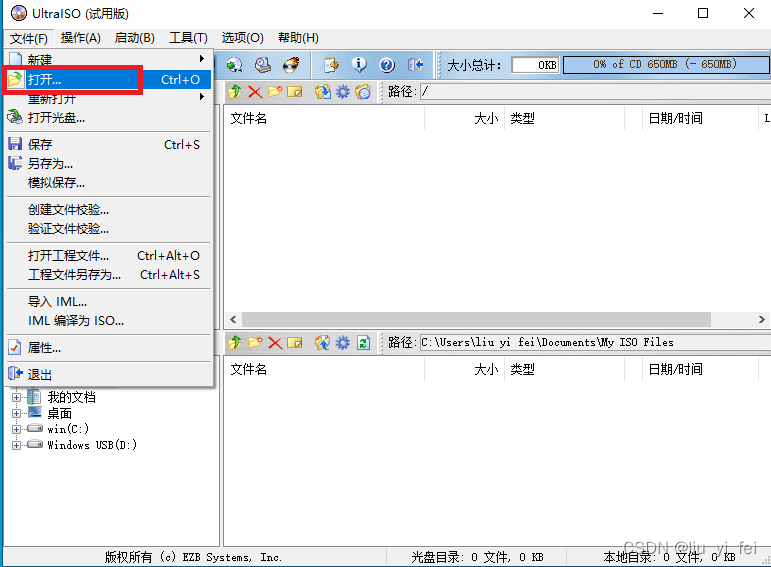Open the 操作(A) menu
This screenshot has height=567, width=771.
(x=81, y=38)
